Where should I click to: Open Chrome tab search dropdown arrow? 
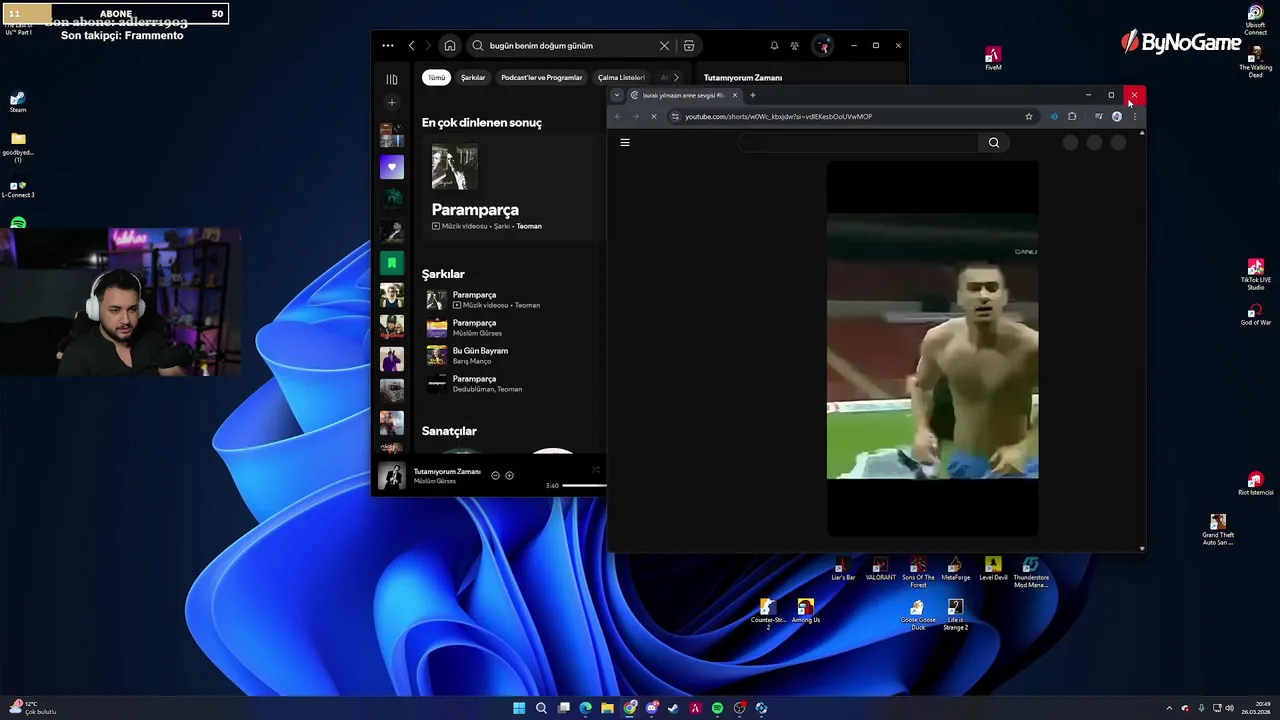617,95
